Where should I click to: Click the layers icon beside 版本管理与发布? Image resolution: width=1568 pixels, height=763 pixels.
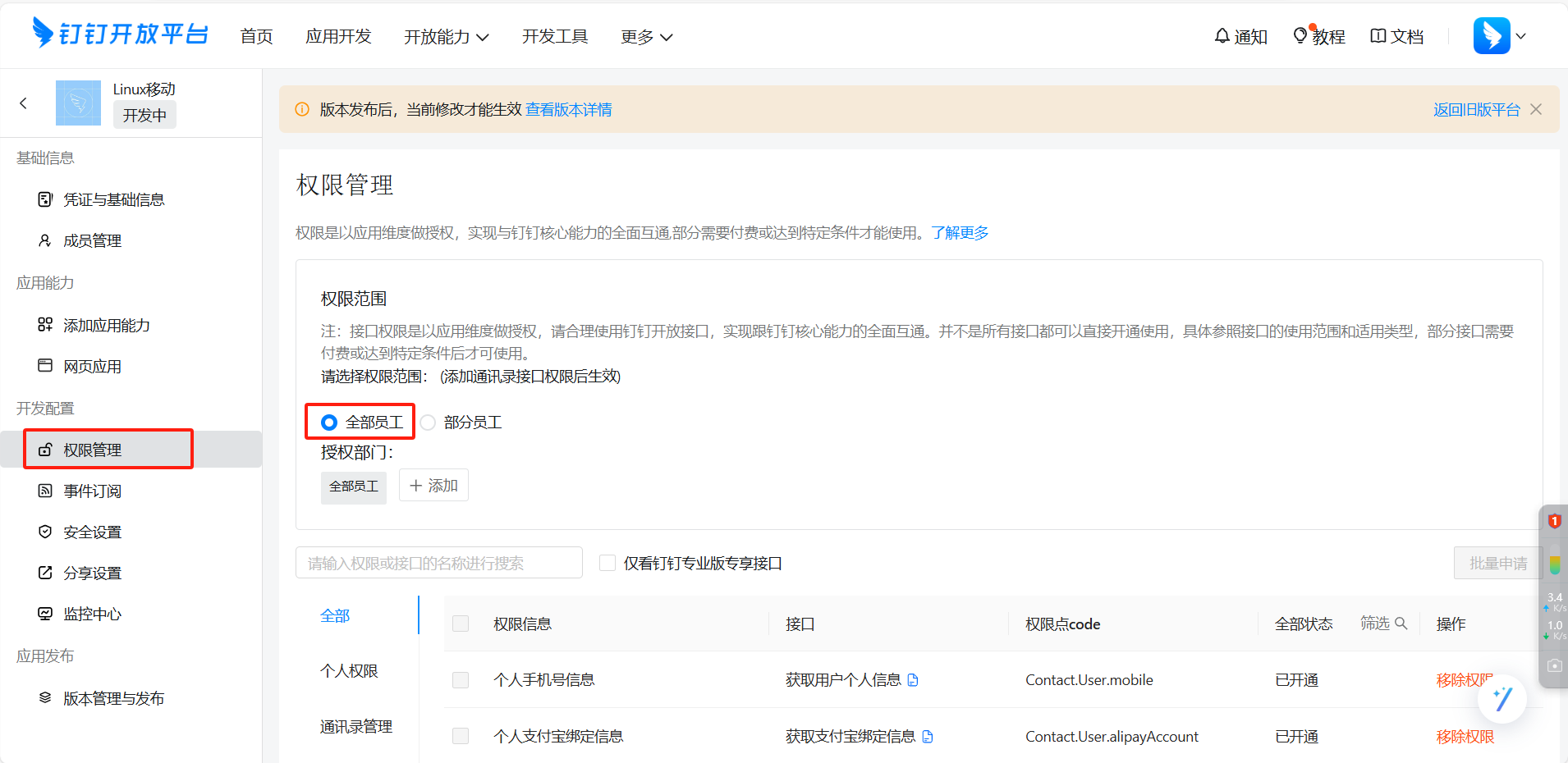tap(45, 698)
